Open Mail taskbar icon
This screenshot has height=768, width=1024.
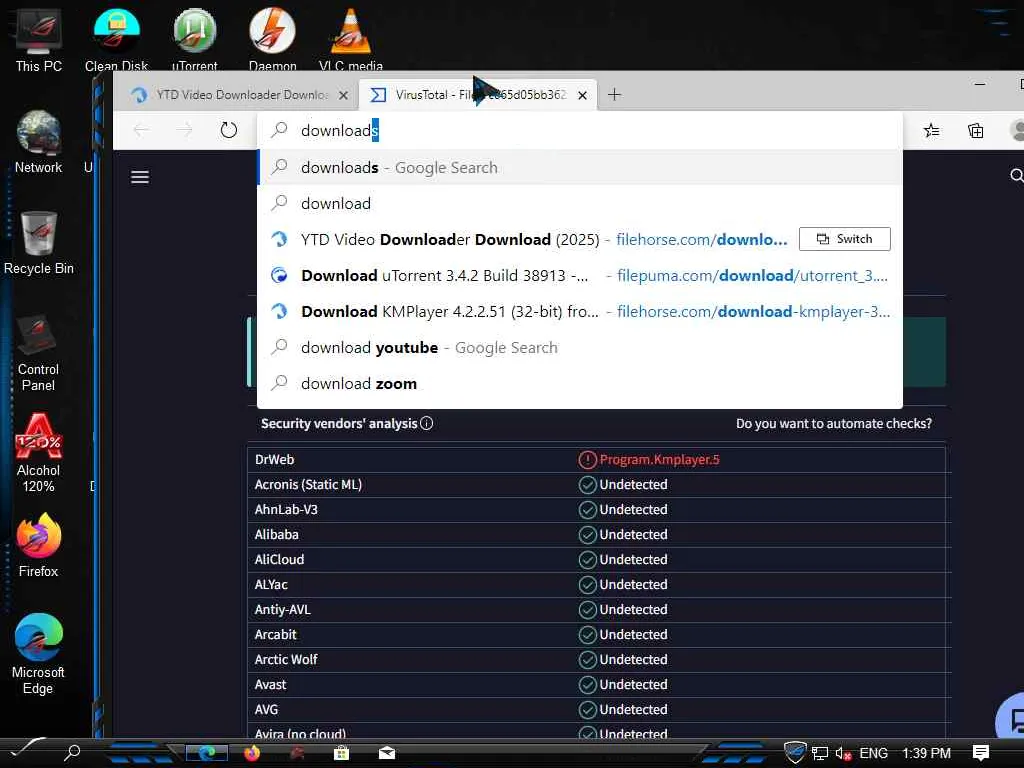click(x=387, y=753)
